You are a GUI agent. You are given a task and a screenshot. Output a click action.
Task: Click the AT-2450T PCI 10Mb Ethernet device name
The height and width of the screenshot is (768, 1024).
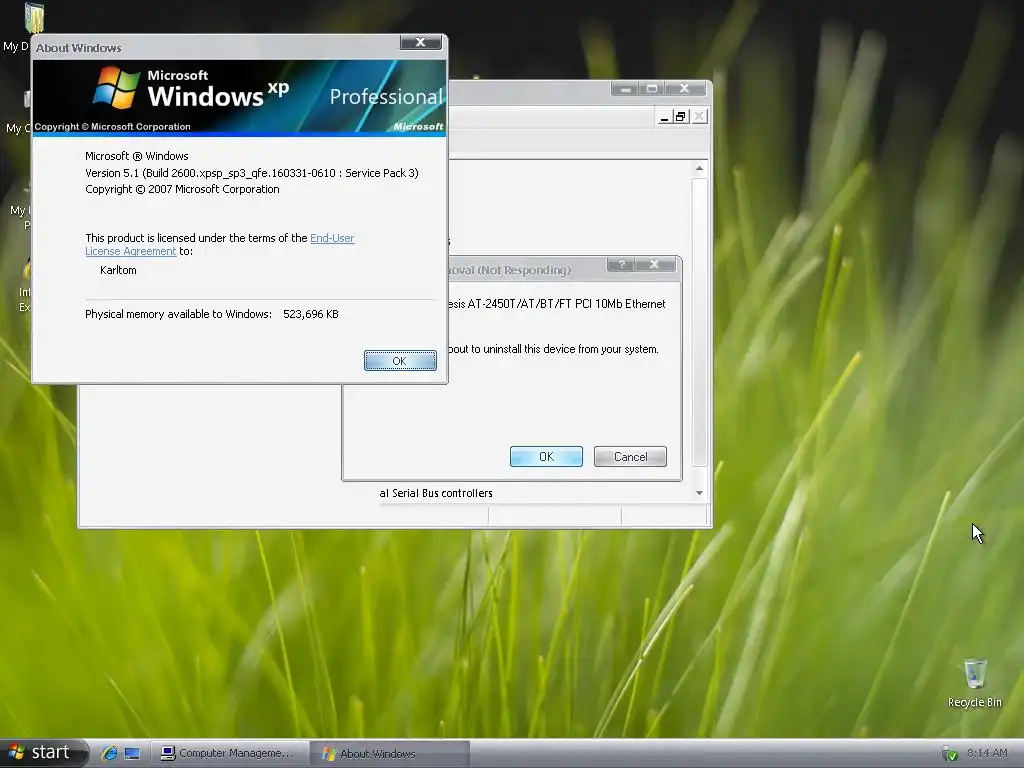click(556, 304)
